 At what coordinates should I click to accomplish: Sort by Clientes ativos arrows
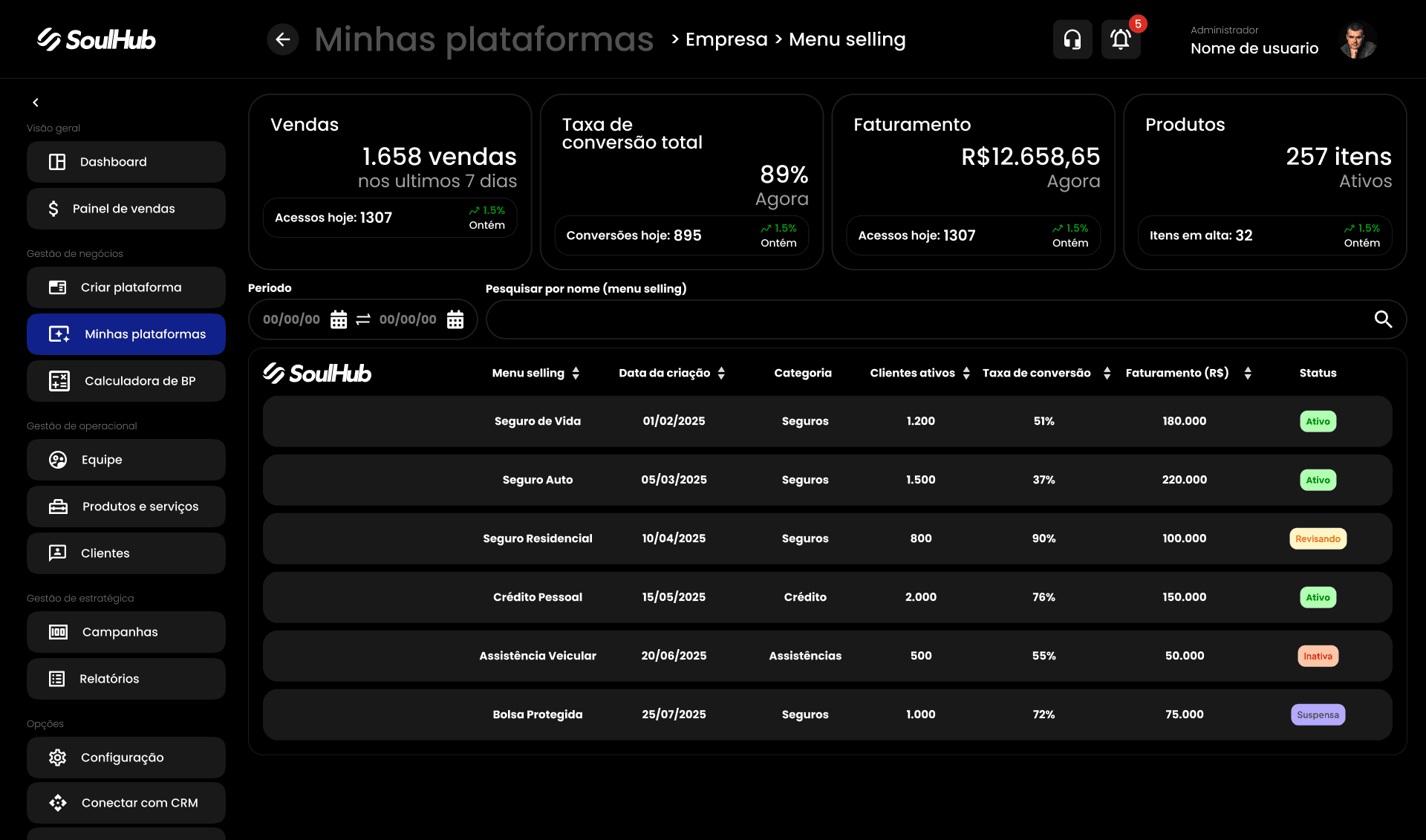[x=966, y=373]
